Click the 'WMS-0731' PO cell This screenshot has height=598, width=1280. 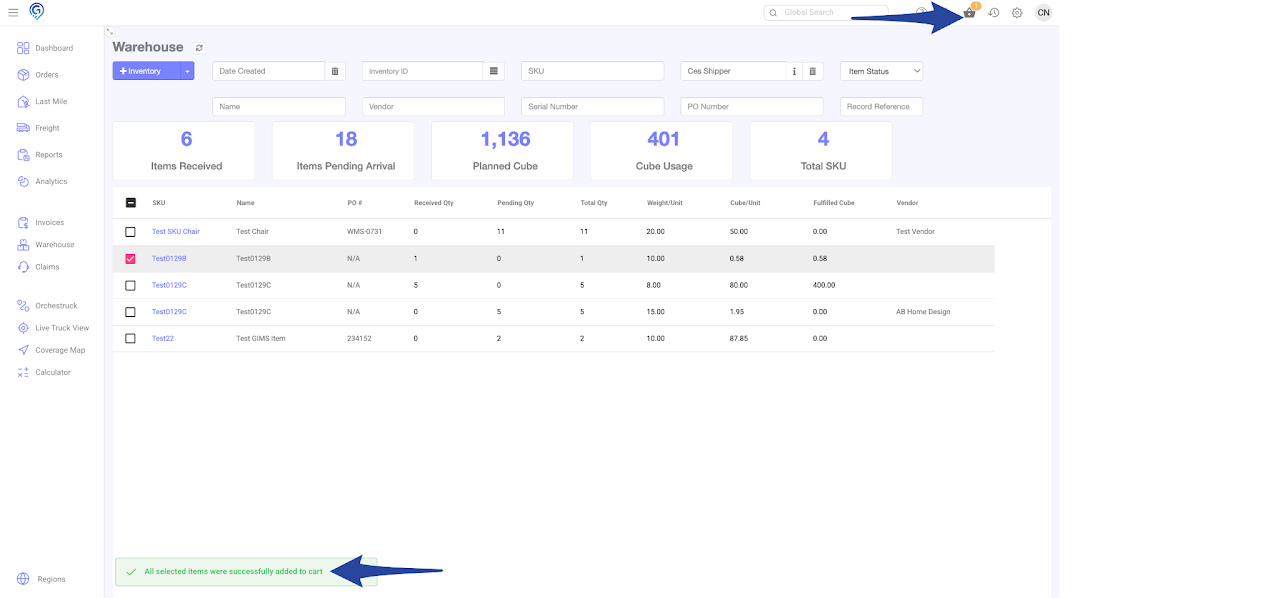(365, 232)
